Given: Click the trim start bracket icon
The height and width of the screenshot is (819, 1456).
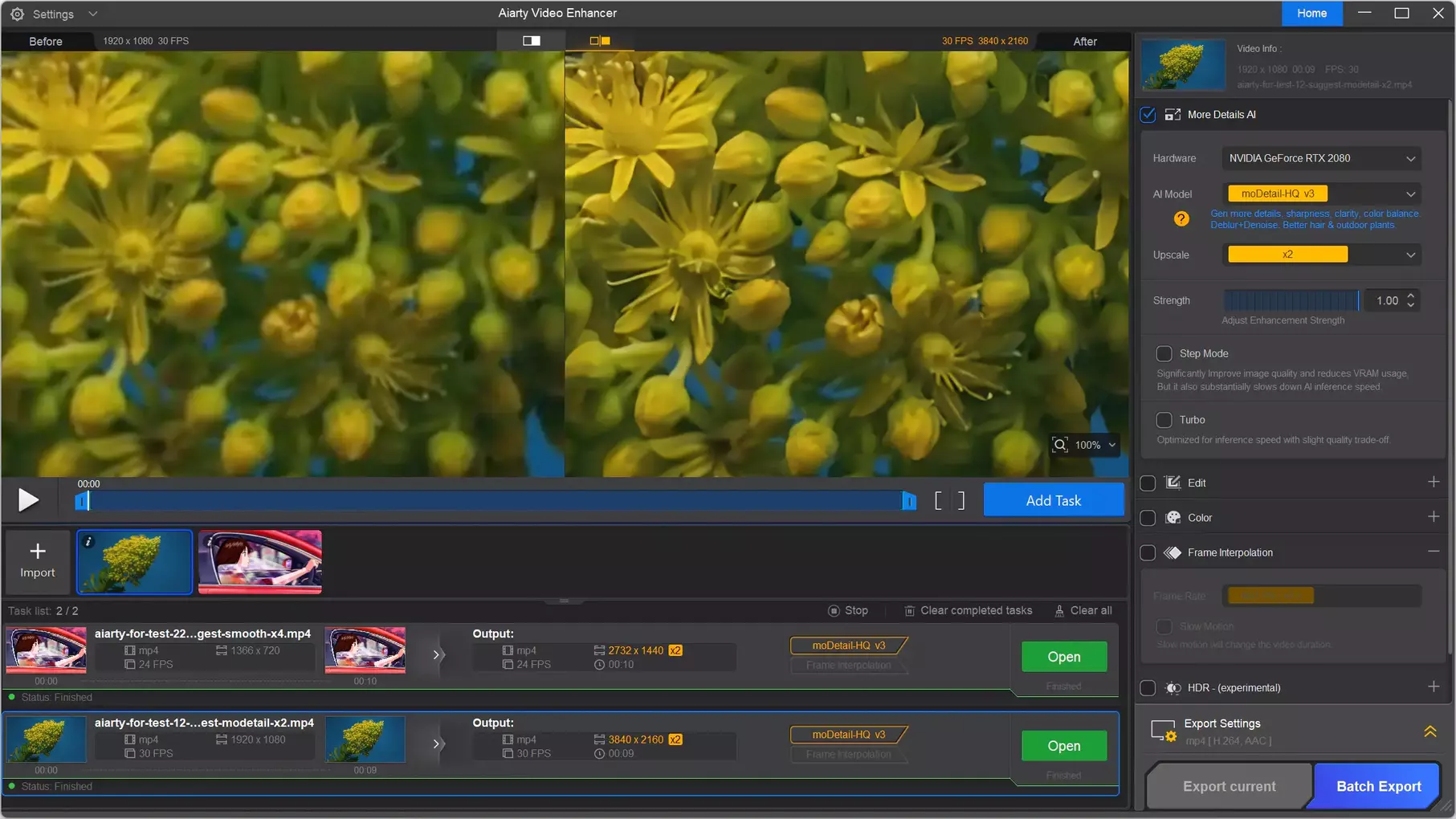Looking at the screenshot, I should point(938,501).
